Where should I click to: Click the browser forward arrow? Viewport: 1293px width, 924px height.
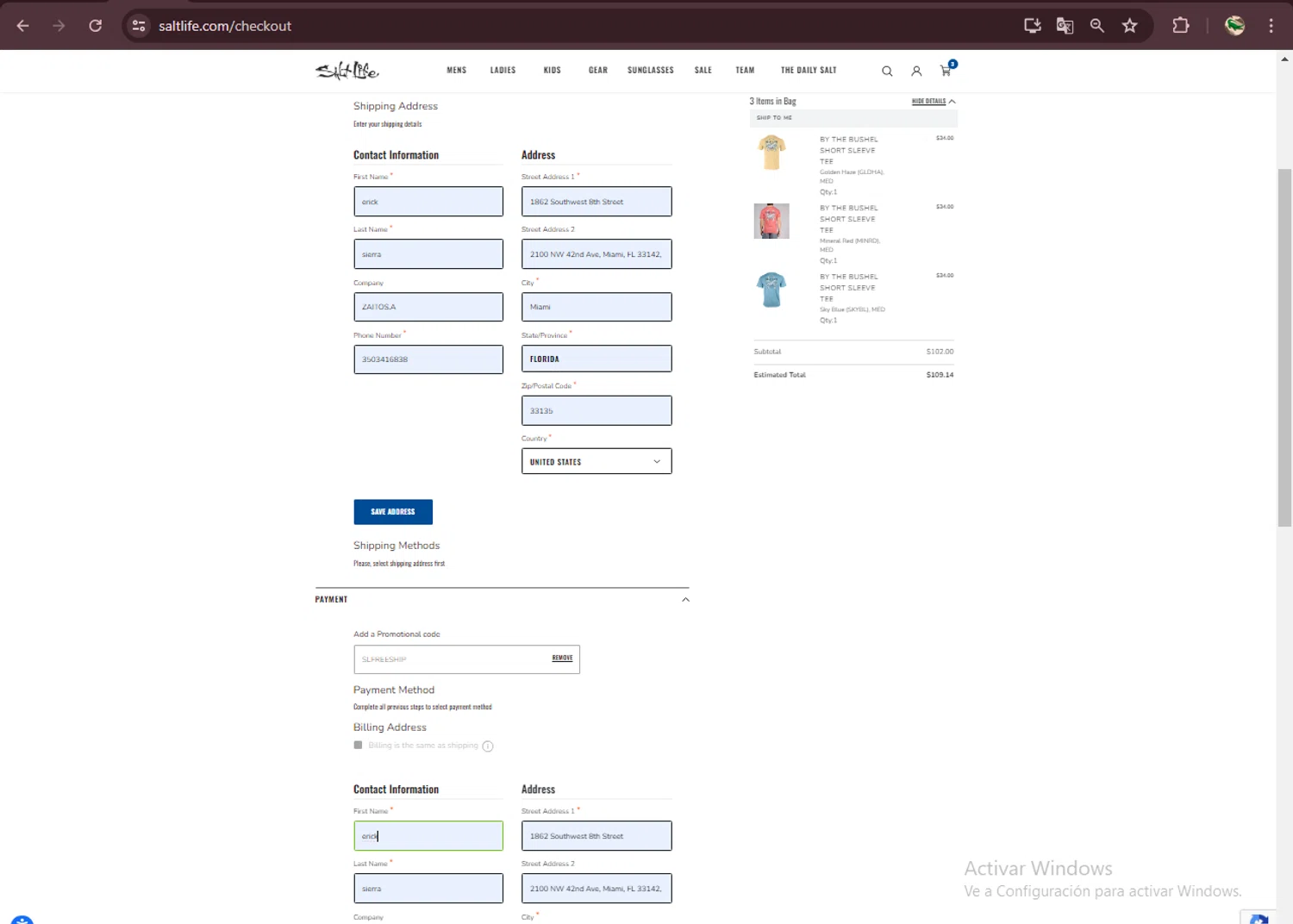click(x=59, y=26)
